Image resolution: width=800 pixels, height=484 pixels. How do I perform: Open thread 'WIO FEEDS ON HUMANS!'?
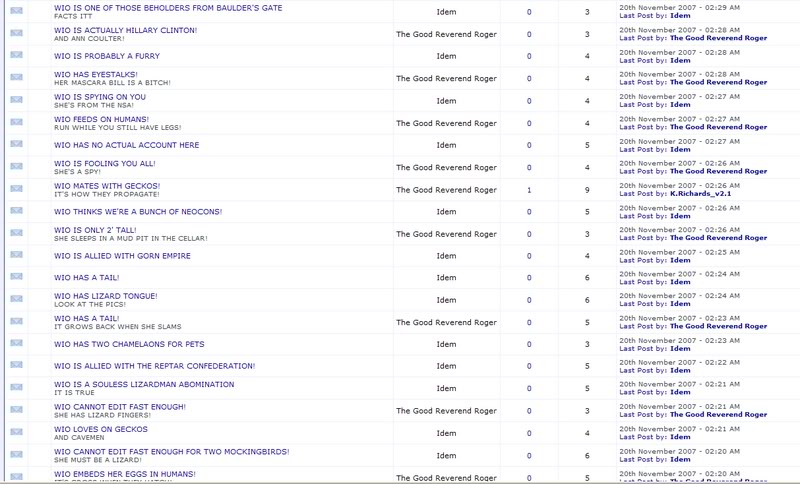tap(102, 119)
